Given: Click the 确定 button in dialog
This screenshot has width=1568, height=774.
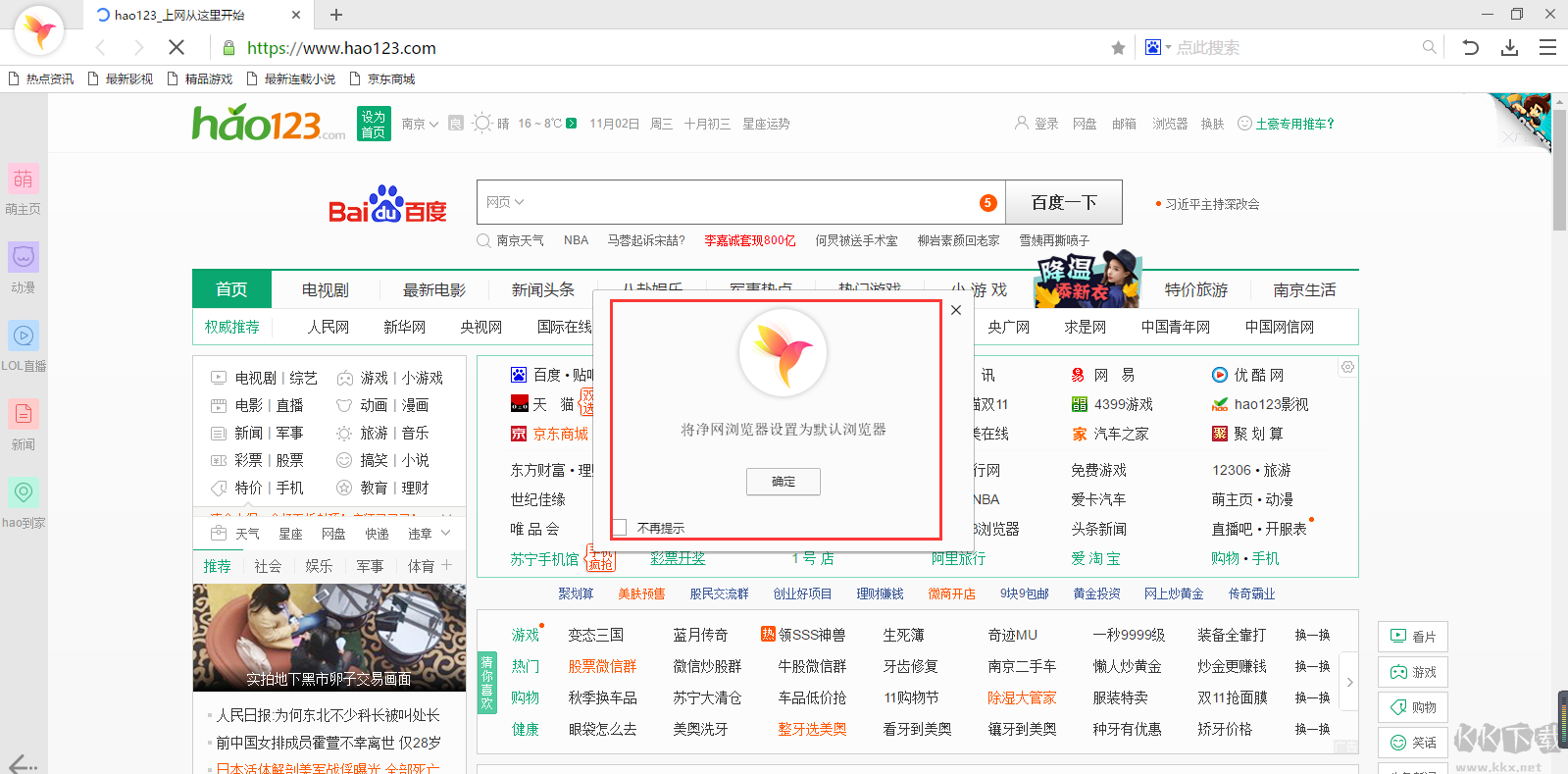Looking at the screenshot, I should (783, 482).
